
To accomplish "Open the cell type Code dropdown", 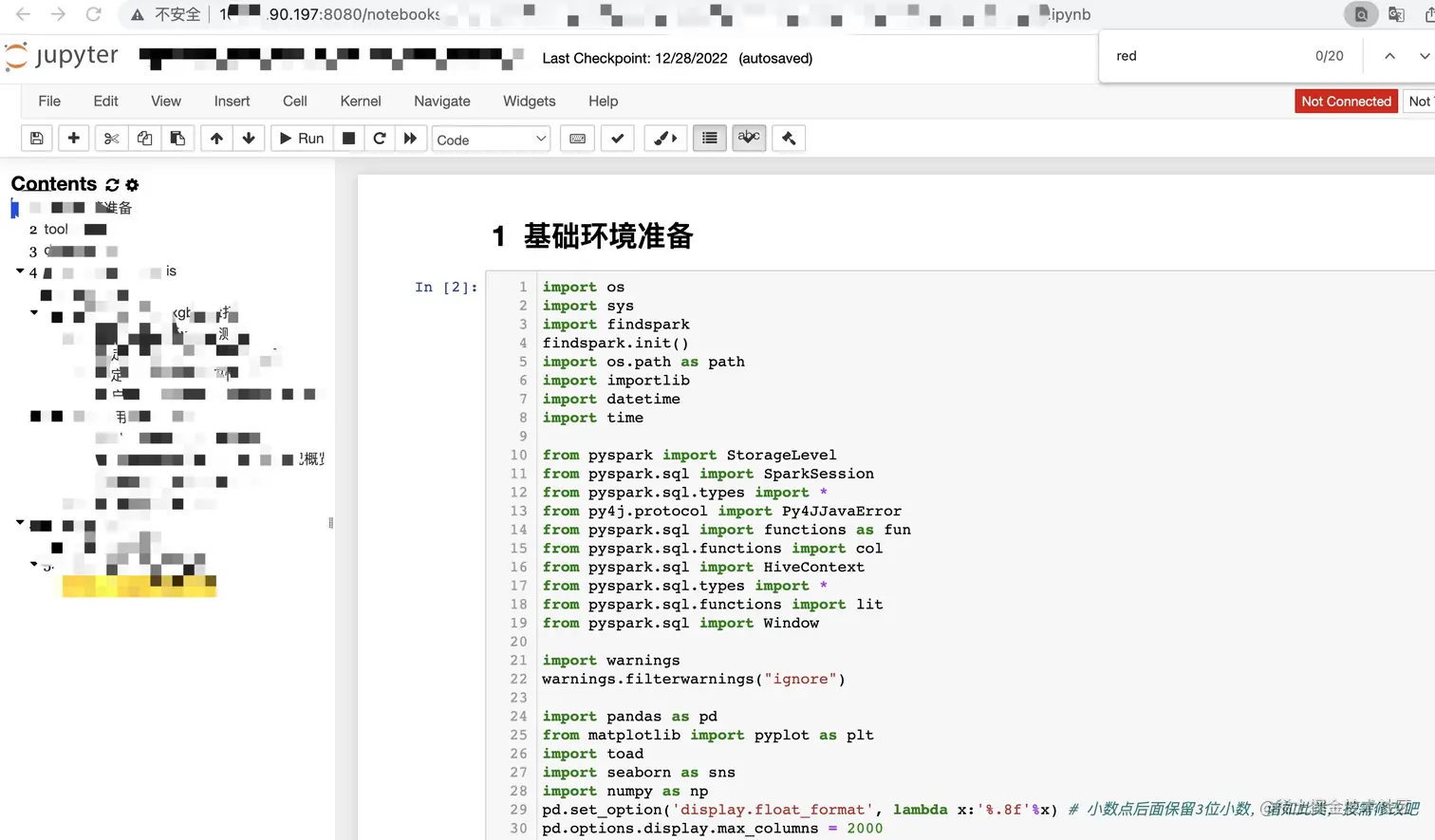I will (x=491, y=140).
